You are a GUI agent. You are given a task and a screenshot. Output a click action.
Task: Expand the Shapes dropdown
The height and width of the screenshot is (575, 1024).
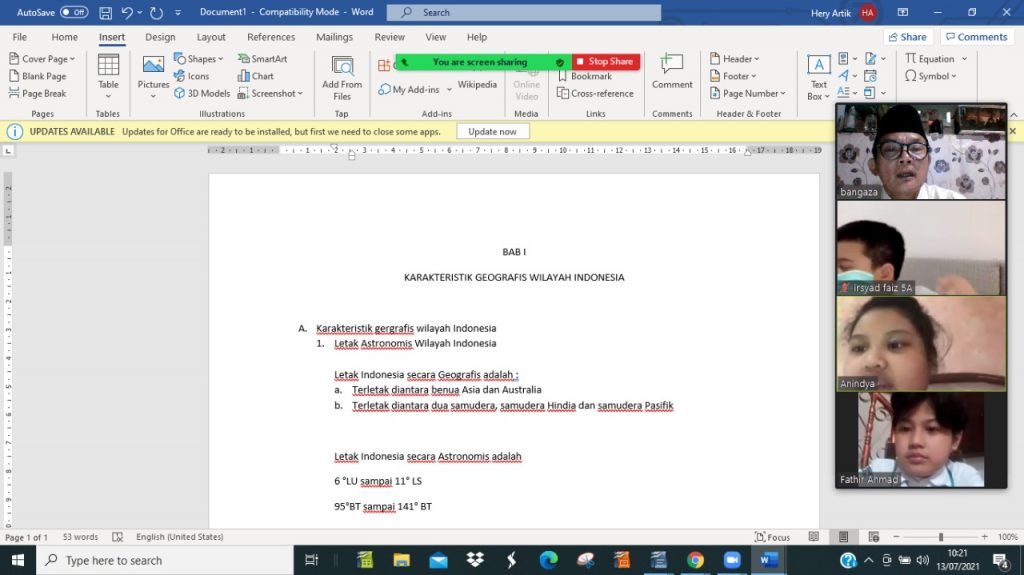[199, 59]
